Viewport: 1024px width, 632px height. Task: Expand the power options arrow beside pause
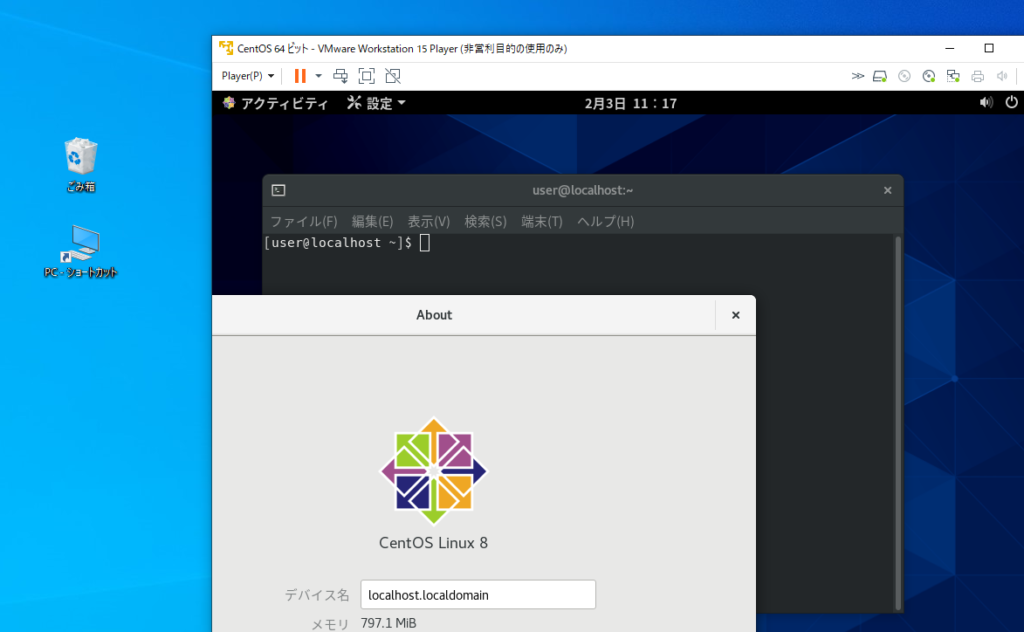coord(319,76)
